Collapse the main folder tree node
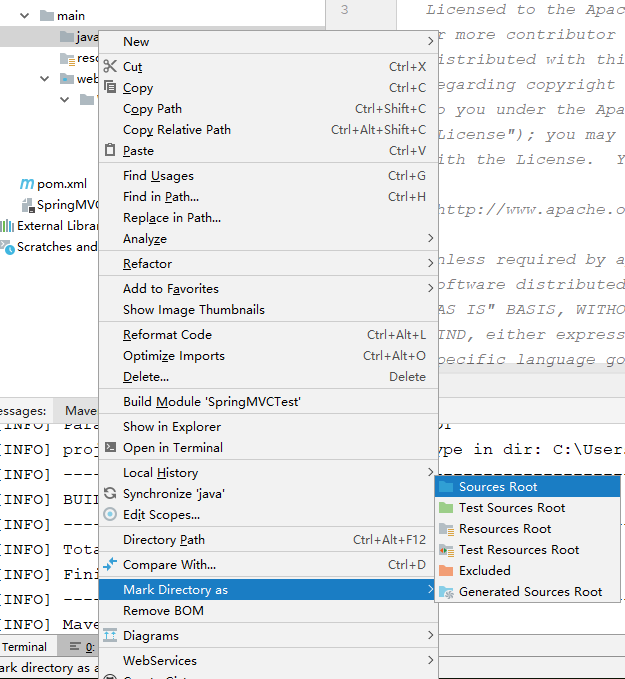Screen dimensions: 625x679 click(x=25, y=16)
